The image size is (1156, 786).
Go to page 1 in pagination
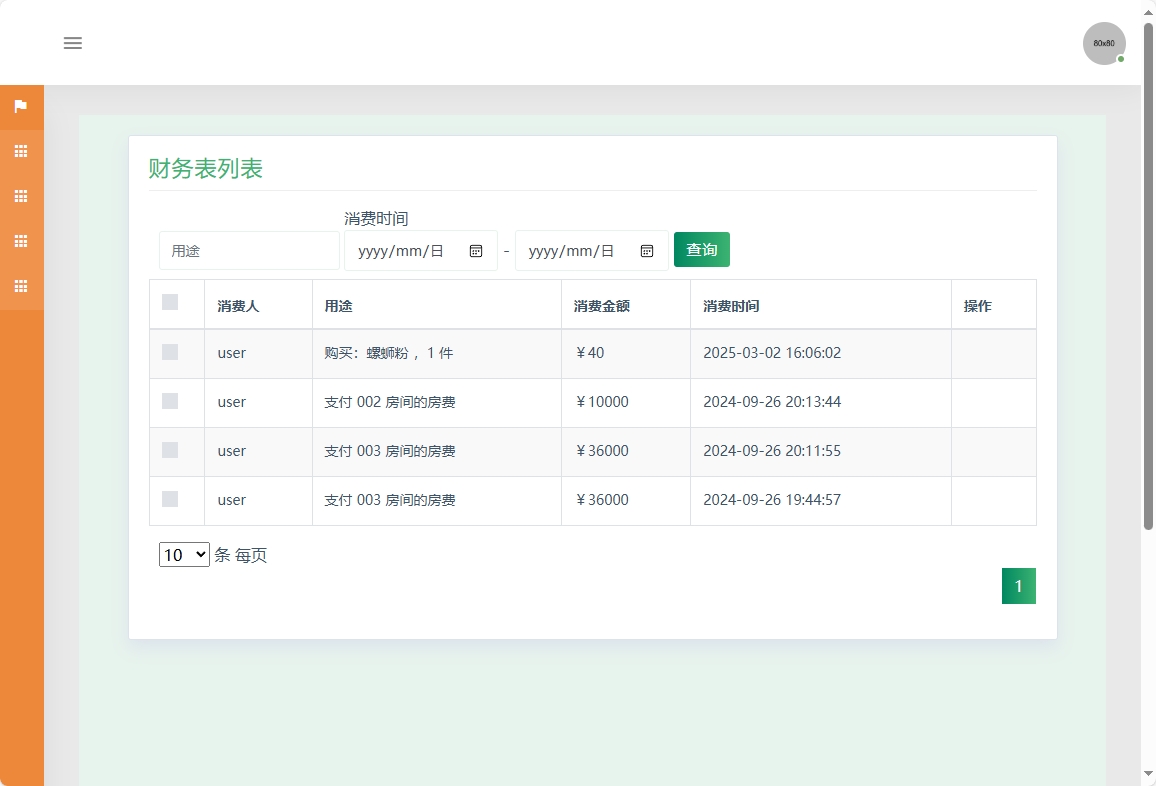[1018, 585]
